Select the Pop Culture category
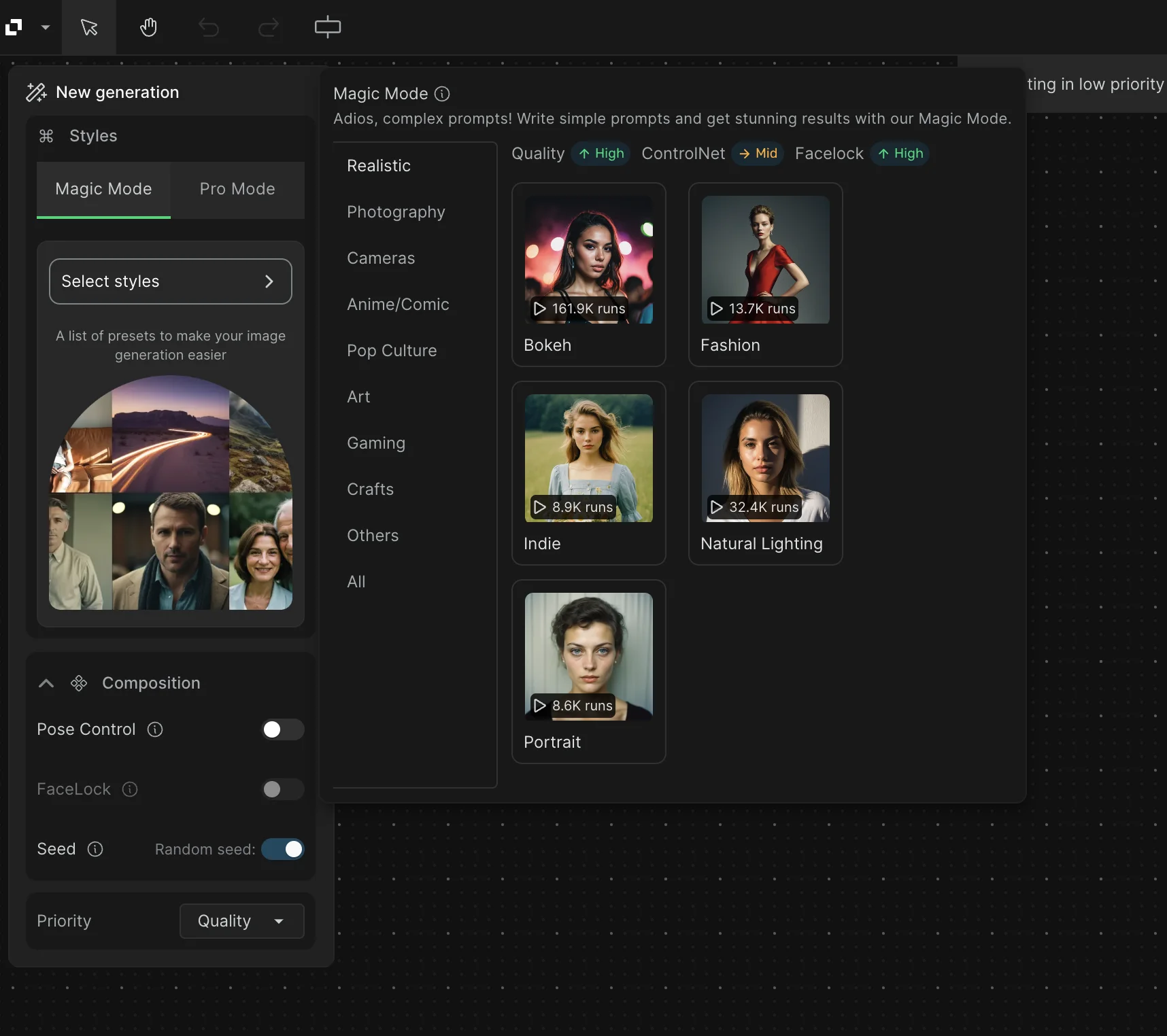 [392, 351]
